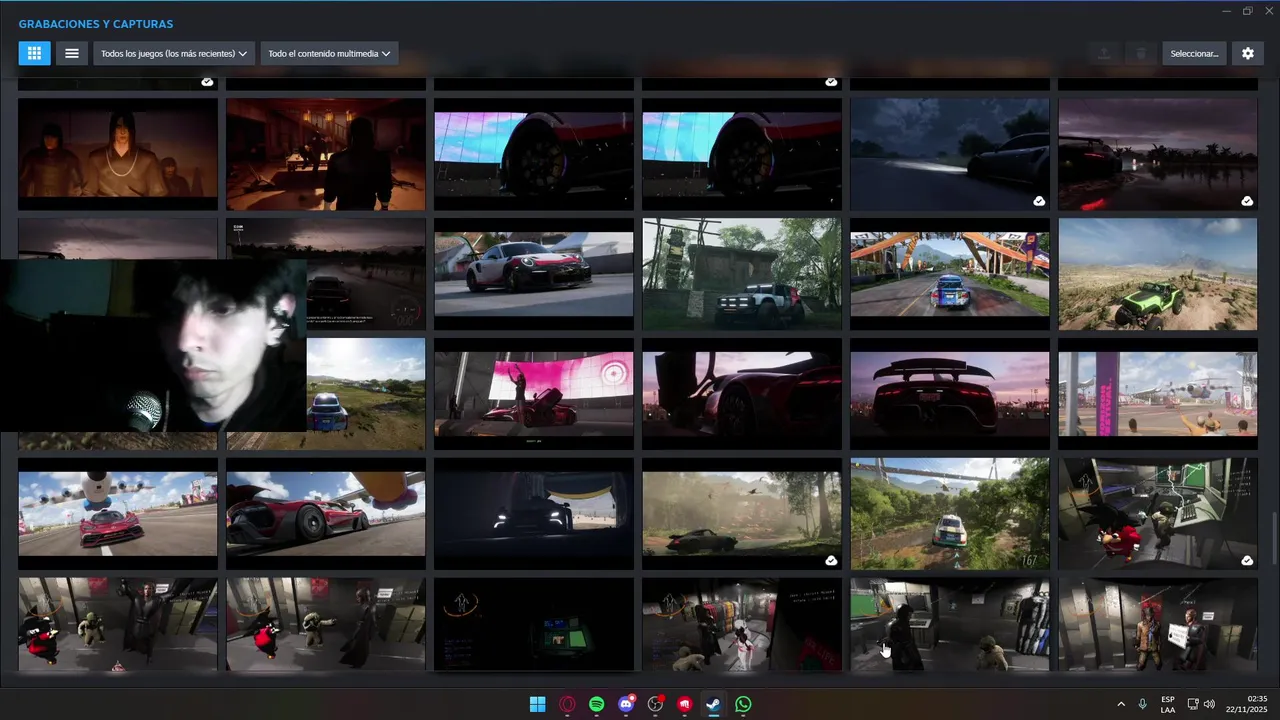The height and width of the screenshot is (720, 1280).
Task: Open front view red hypercar under plane
Action: [x=118, y=514]
